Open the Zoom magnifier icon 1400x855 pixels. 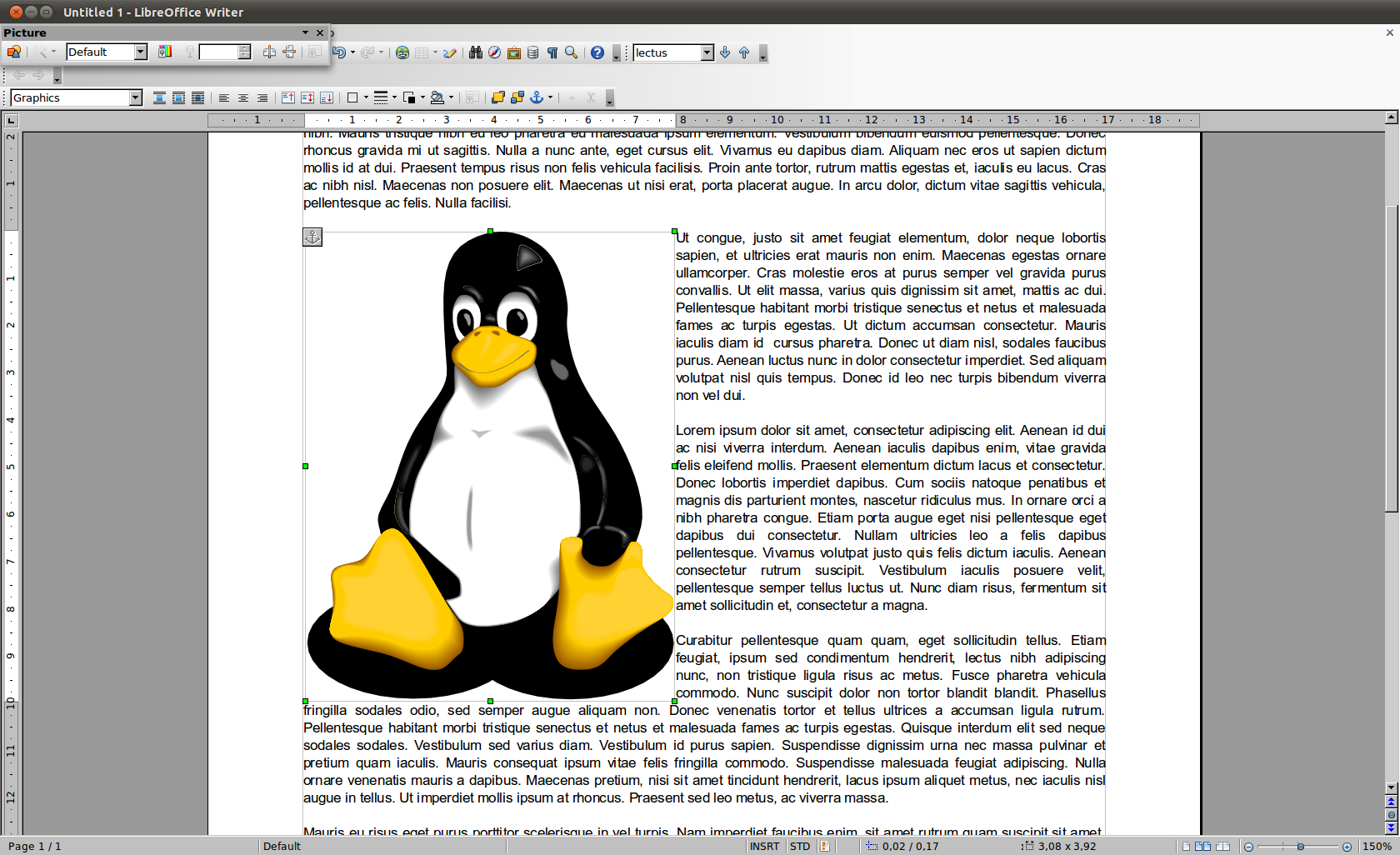572,52
